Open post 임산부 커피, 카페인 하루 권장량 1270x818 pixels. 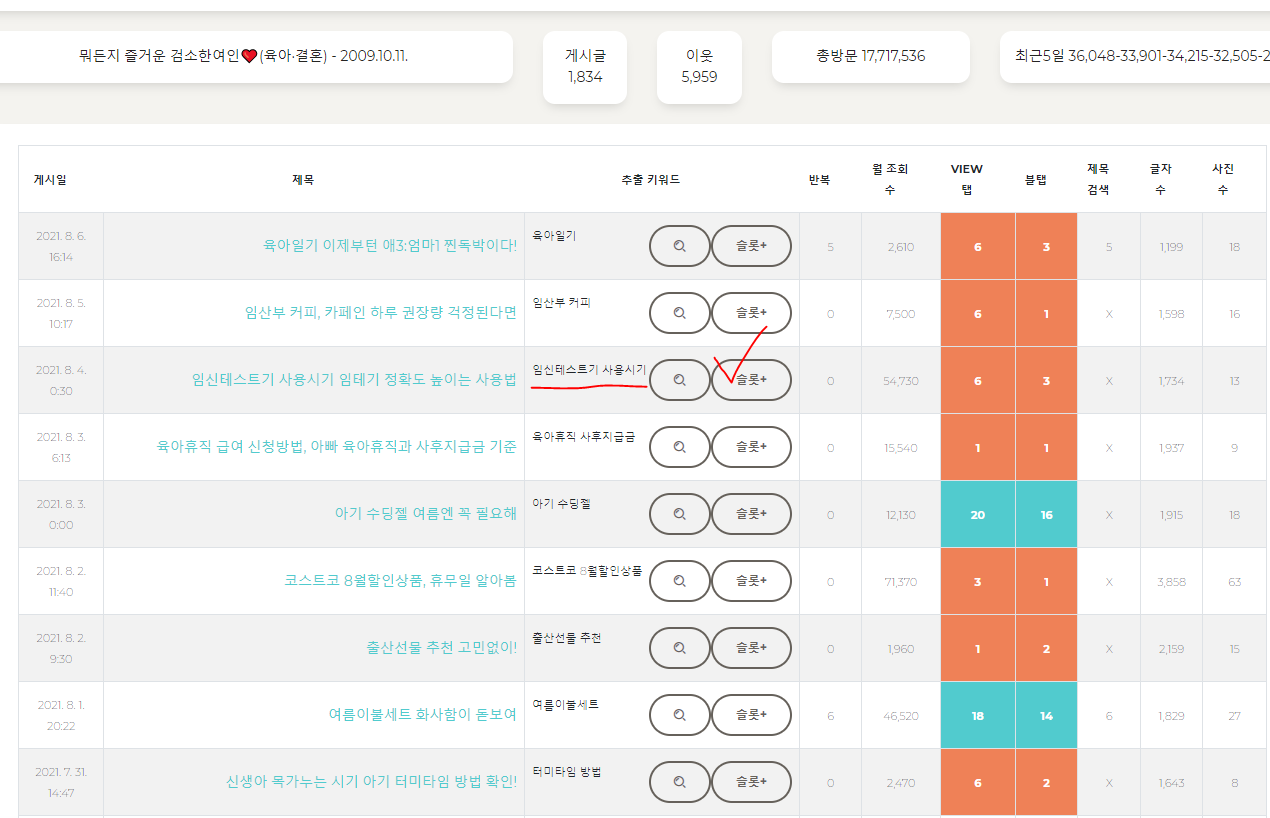point(381,312)
